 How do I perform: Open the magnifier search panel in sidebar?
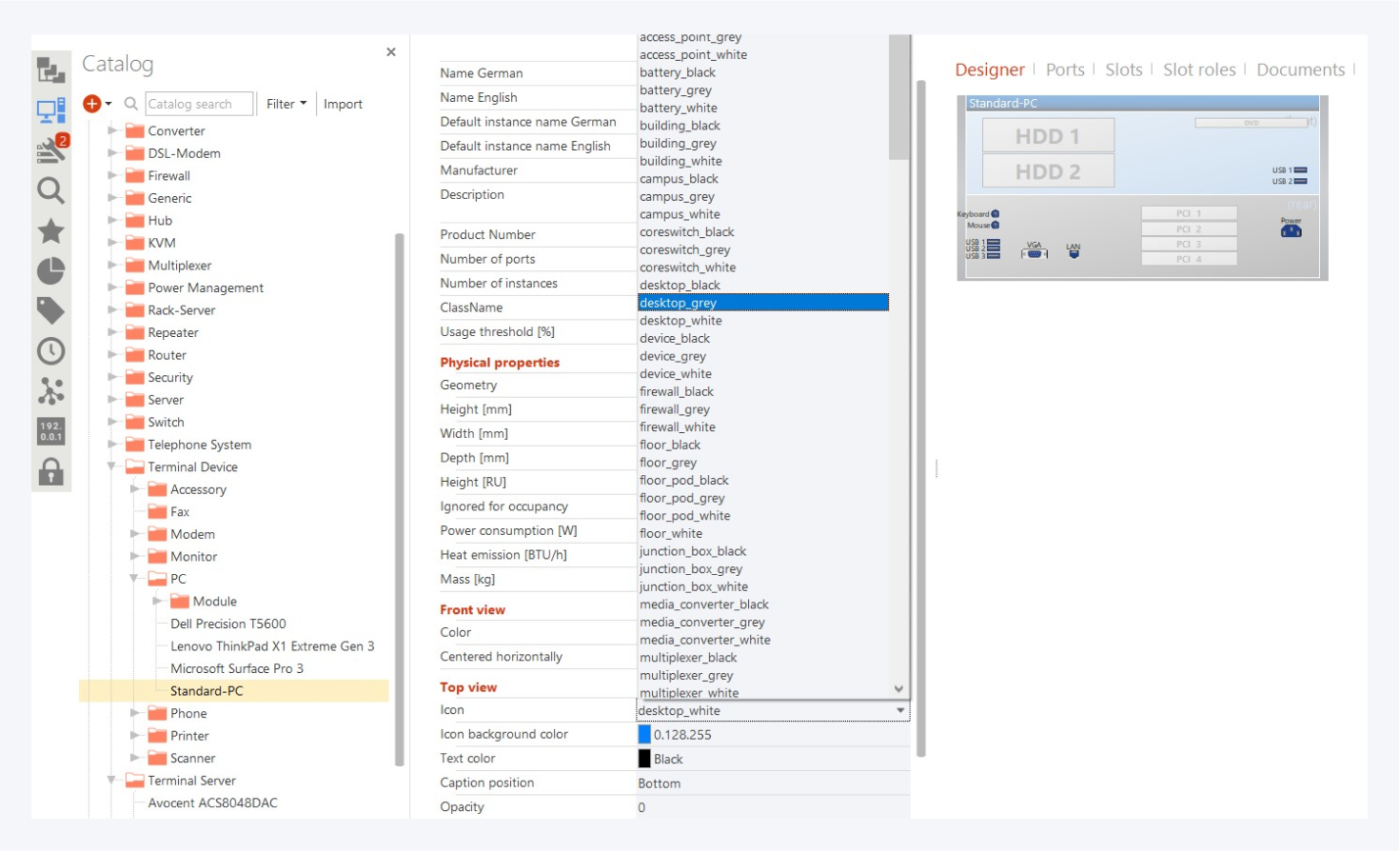[50, 190]
